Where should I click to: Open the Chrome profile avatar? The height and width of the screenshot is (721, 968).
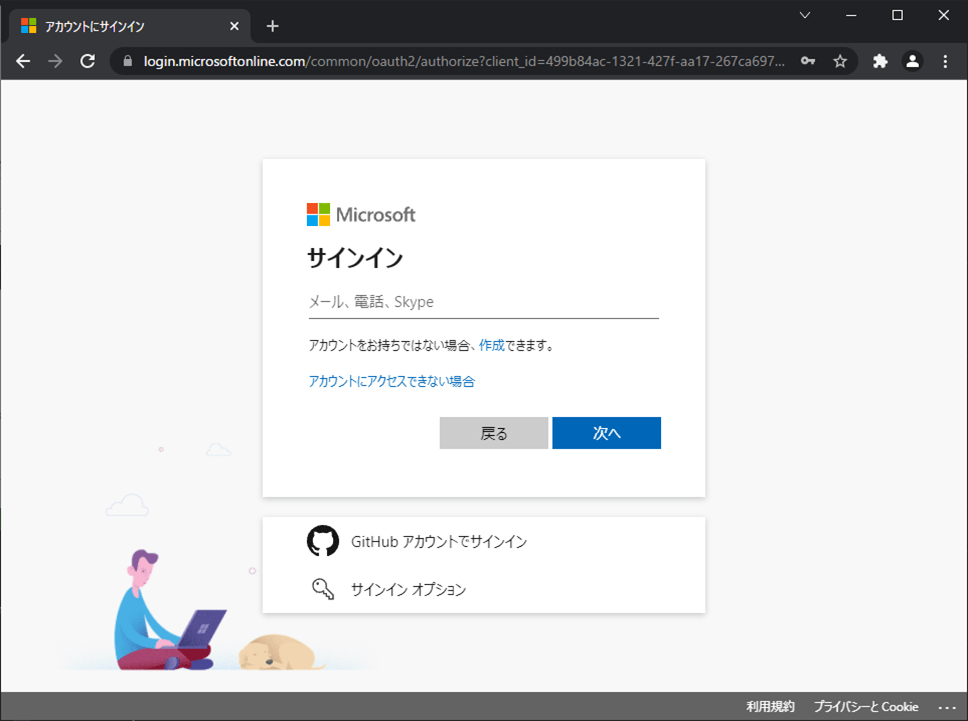pyautogui.click(x=912, y=61)
